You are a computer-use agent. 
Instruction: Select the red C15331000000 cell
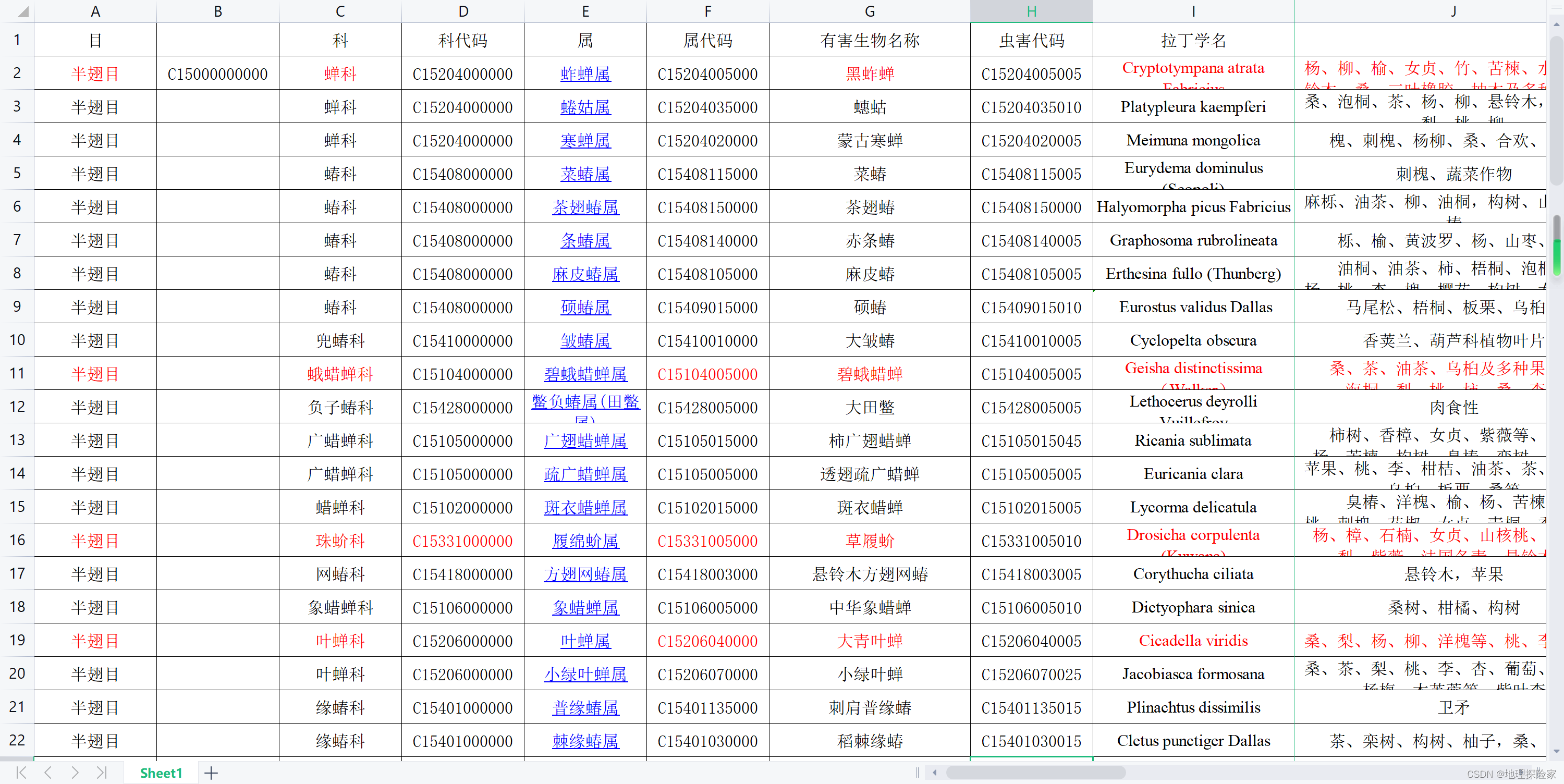tap(462, 541)
